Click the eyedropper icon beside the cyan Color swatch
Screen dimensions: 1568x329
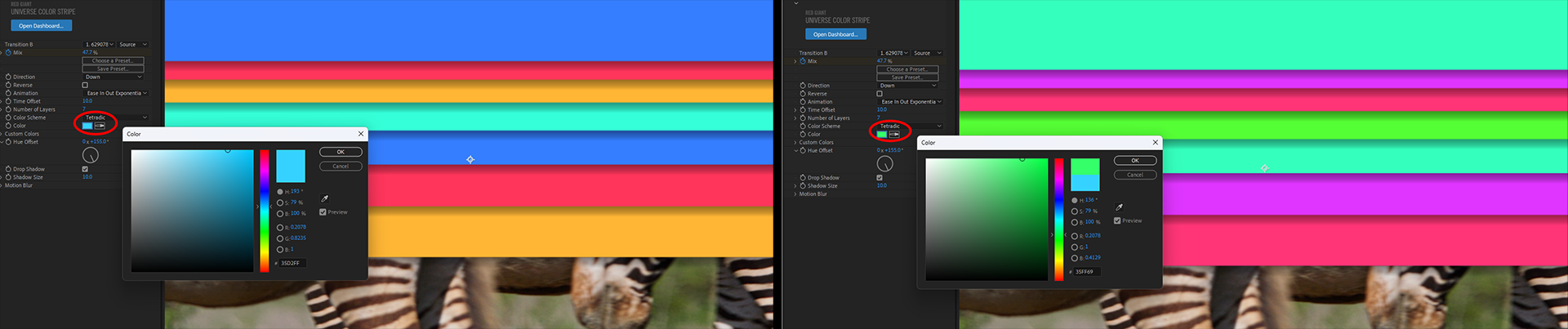pyautogui.click(x=100, y=126)
